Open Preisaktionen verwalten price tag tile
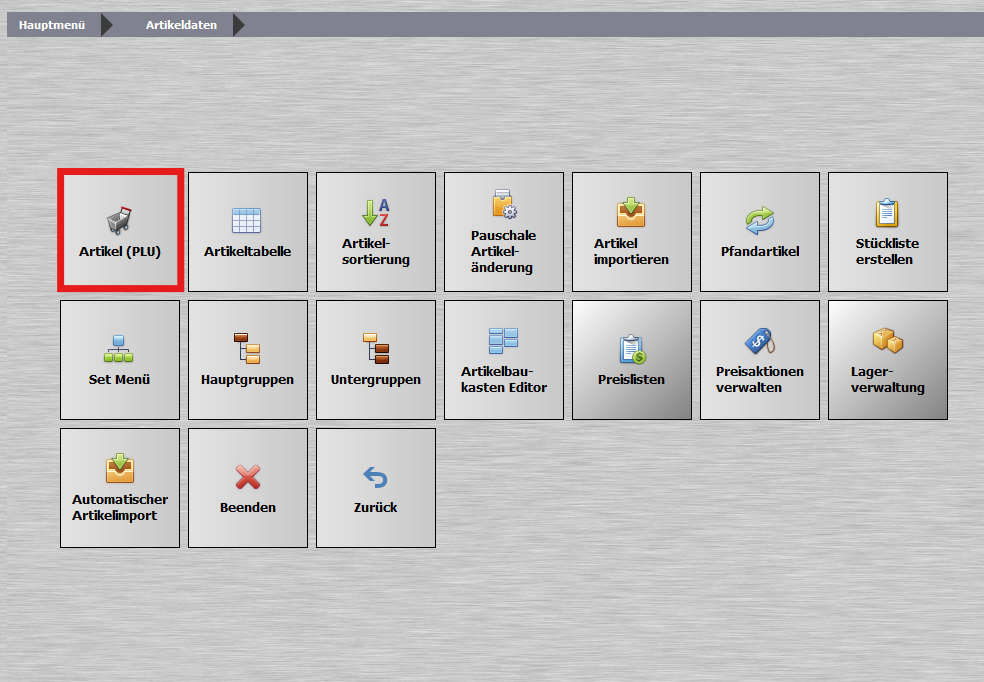This screenshot has width=984, height=682. [760, 359]
